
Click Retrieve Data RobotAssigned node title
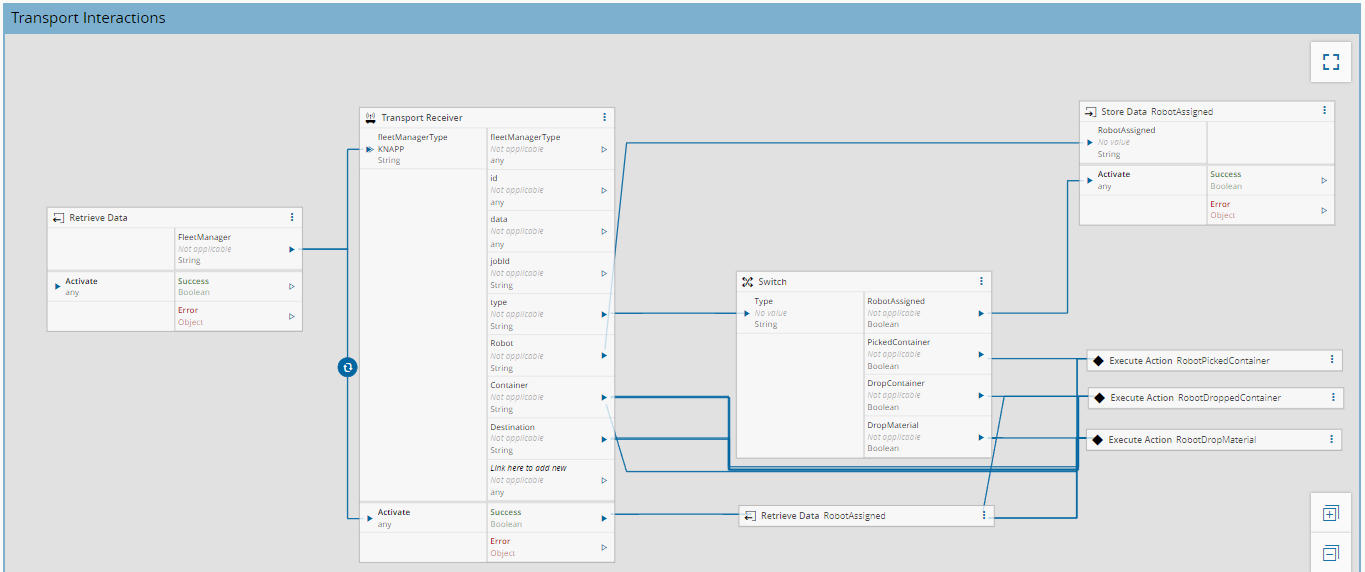822,516
